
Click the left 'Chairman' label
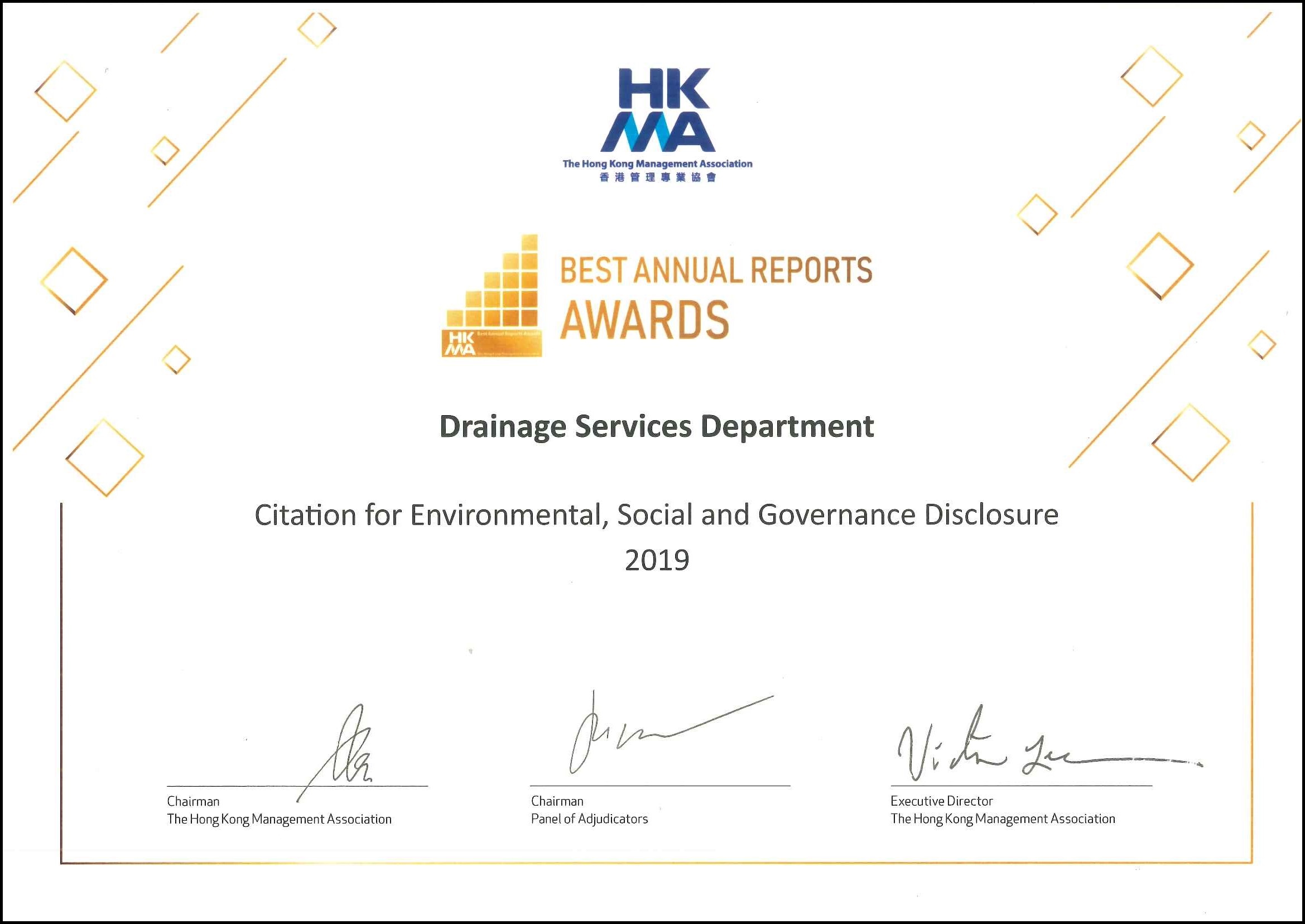(x=193, y=801)
